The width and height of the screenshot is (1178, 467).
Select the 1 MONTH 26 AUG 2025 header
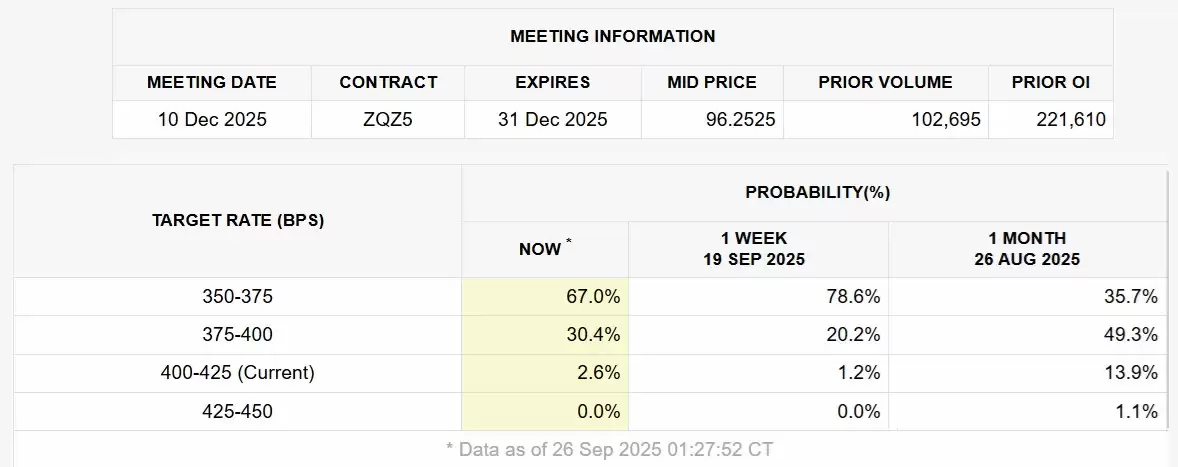tap(1027, 249)
